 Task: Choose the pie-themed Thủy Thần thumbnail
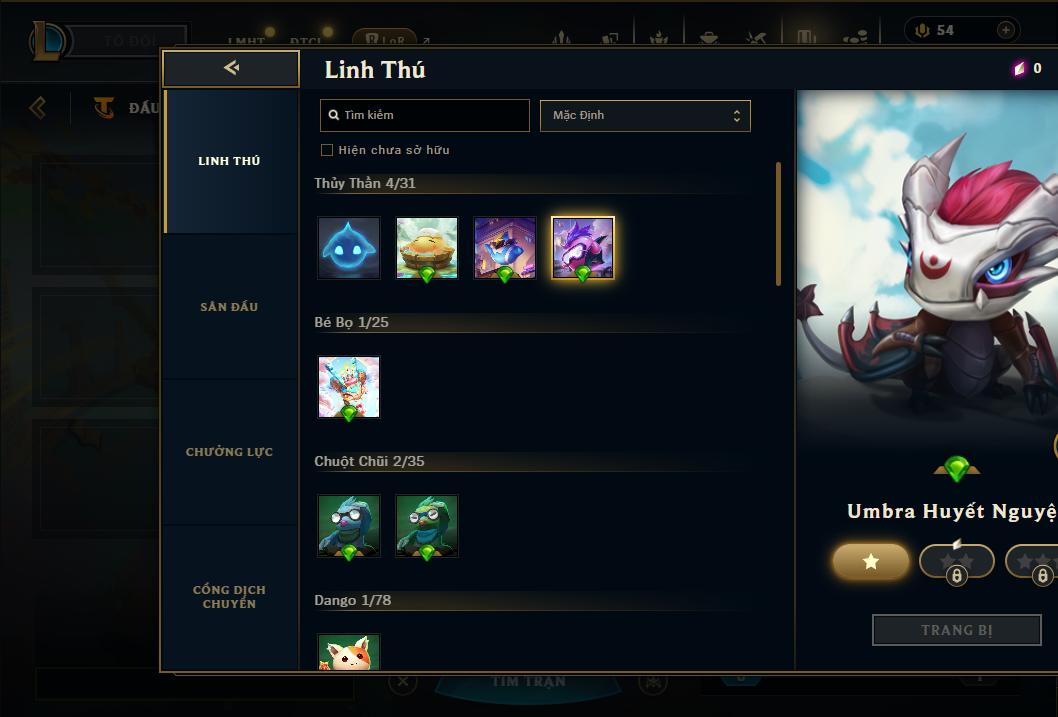pyautogui.click(x=426, y=248)
